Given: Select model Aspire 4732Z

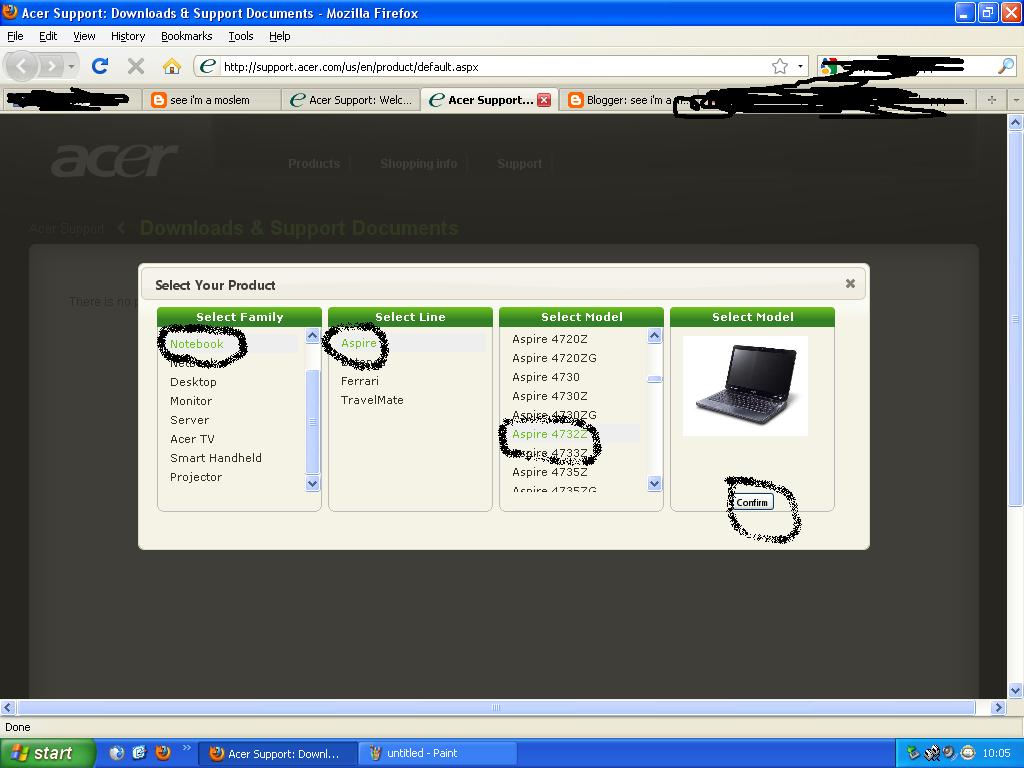Looking at the screenshot, I should pyautogui.click(x=550, y=434).
